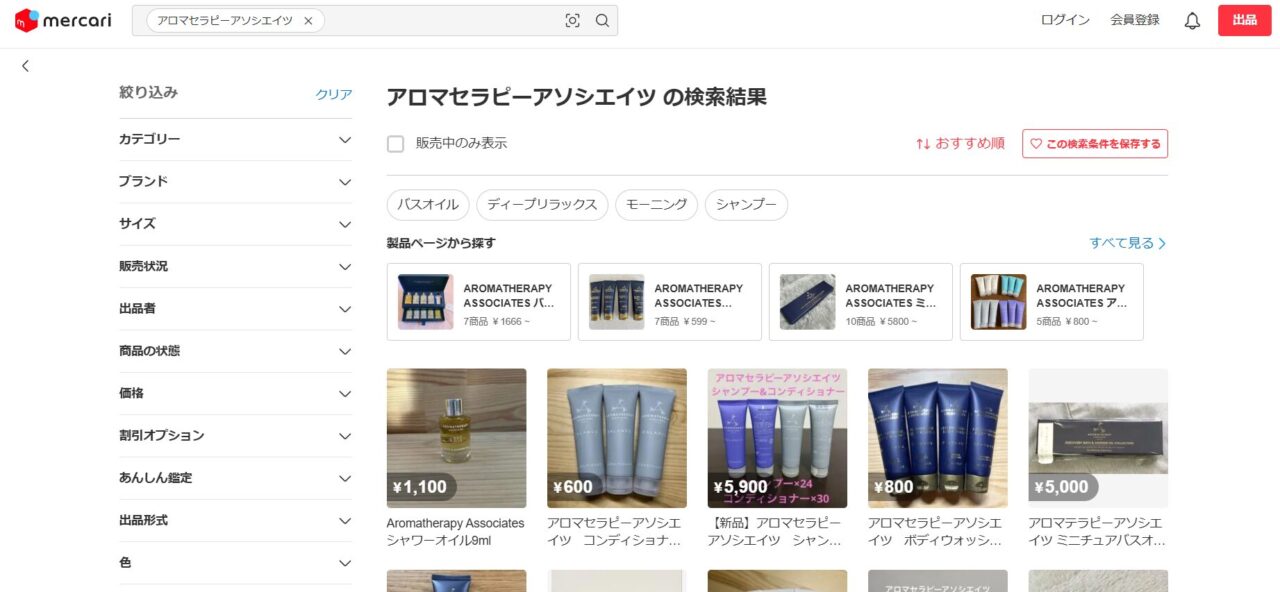This screenshot has height=592, width=1280.
Task: Save search with この検索条件を保存する button
Action: 1095,144
